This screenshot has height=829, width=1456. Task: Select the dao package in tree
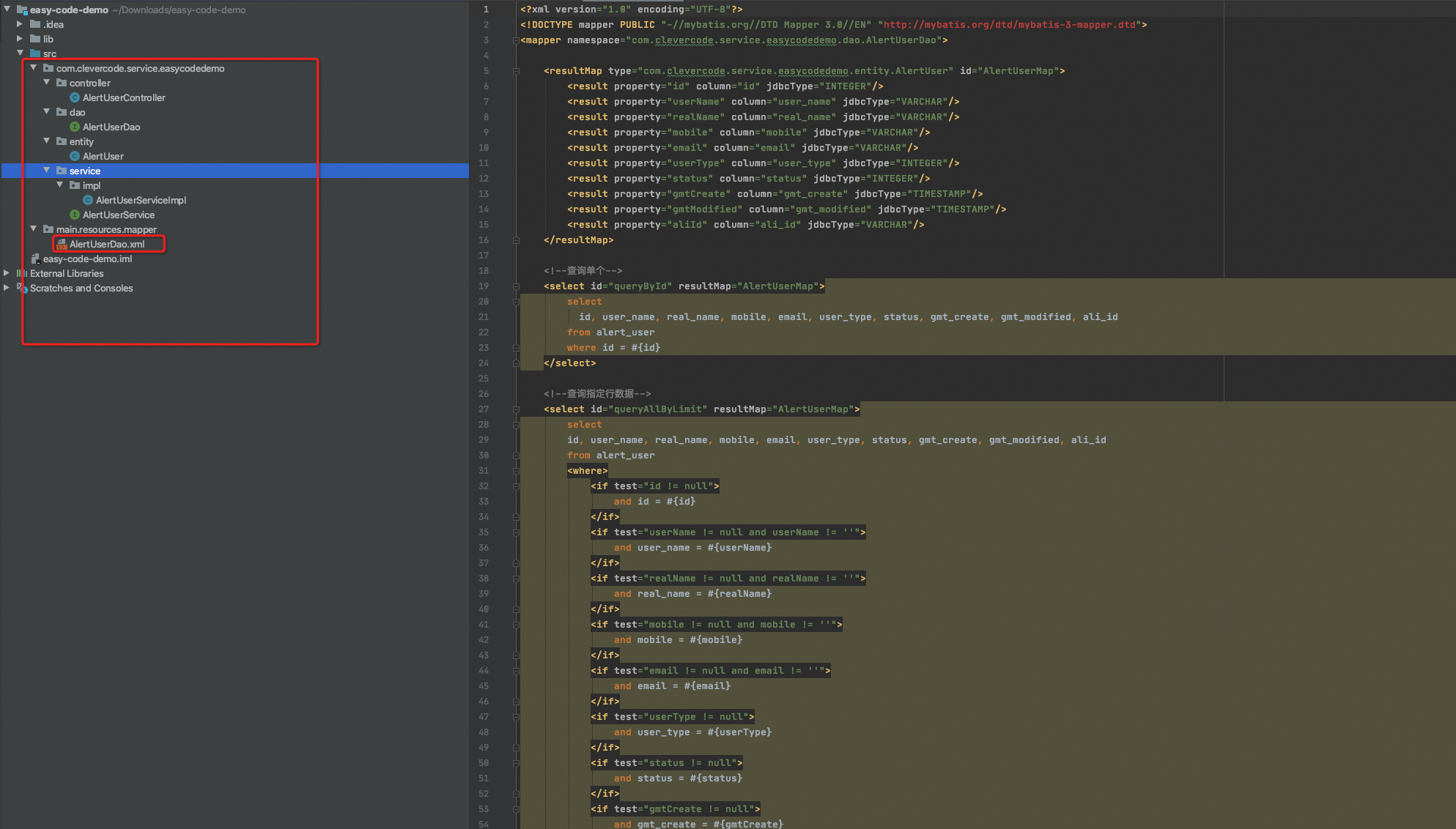click(77, 112)
